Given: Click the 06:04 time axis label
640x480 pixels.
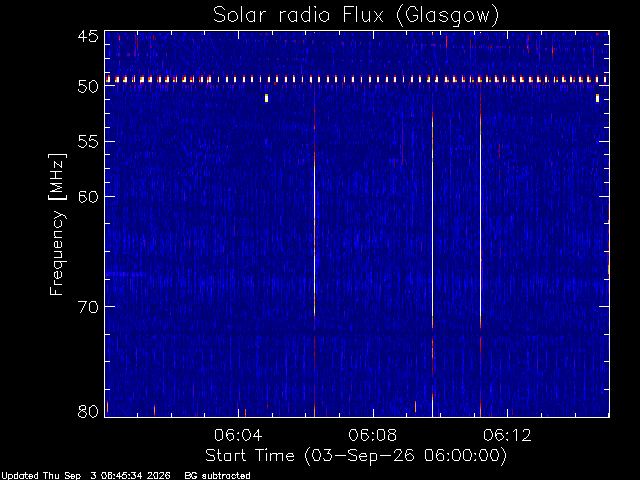Looking at the screenshot, I should (x=238, y=435).
